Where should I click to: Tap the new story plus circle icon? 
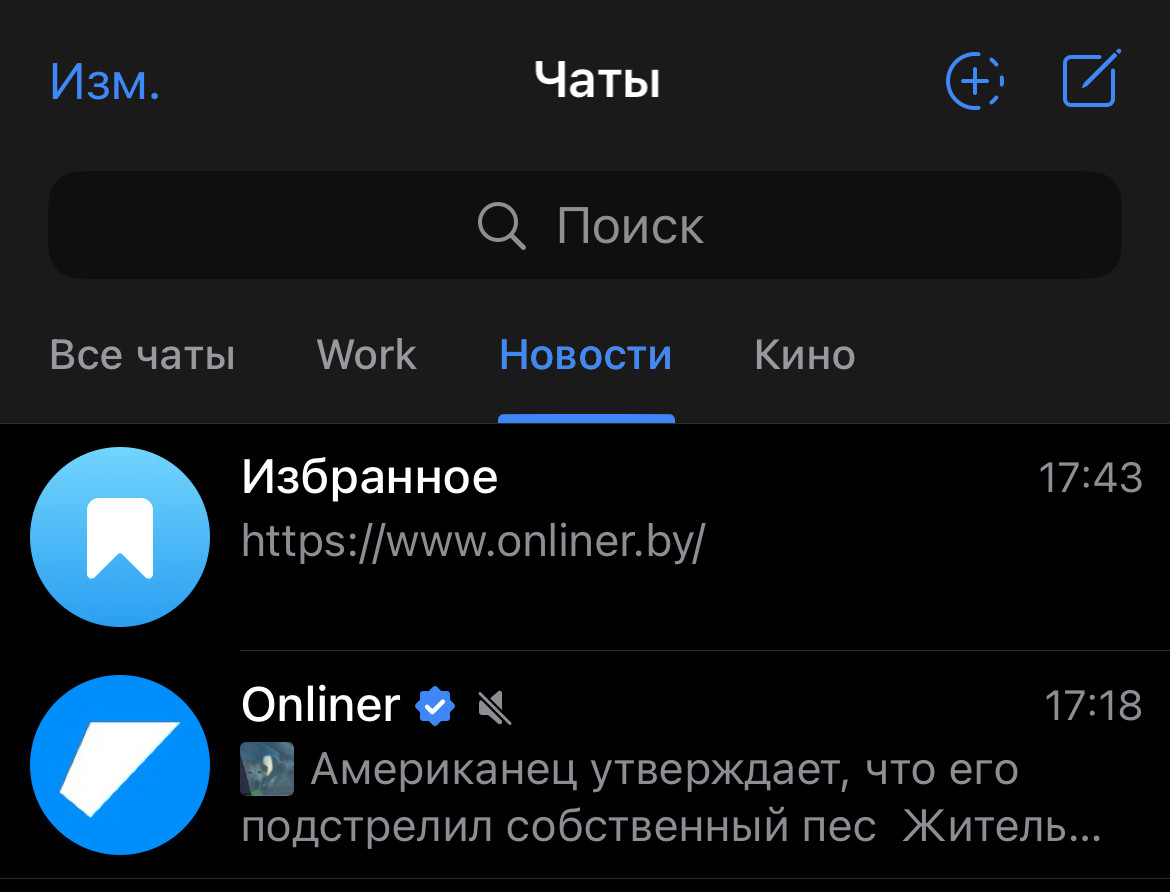pyautogui.click(x=974, y=81)
